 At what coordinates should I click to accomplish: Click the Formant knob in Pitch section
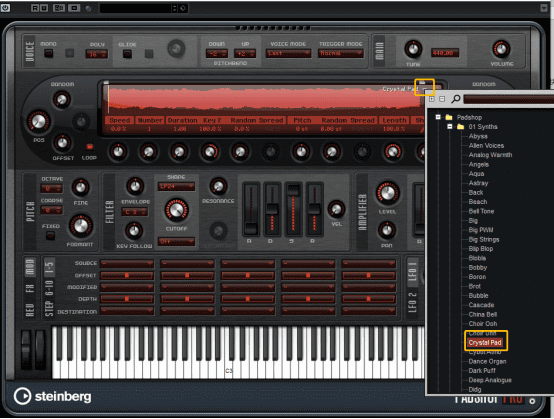click(x=81, y=225)
